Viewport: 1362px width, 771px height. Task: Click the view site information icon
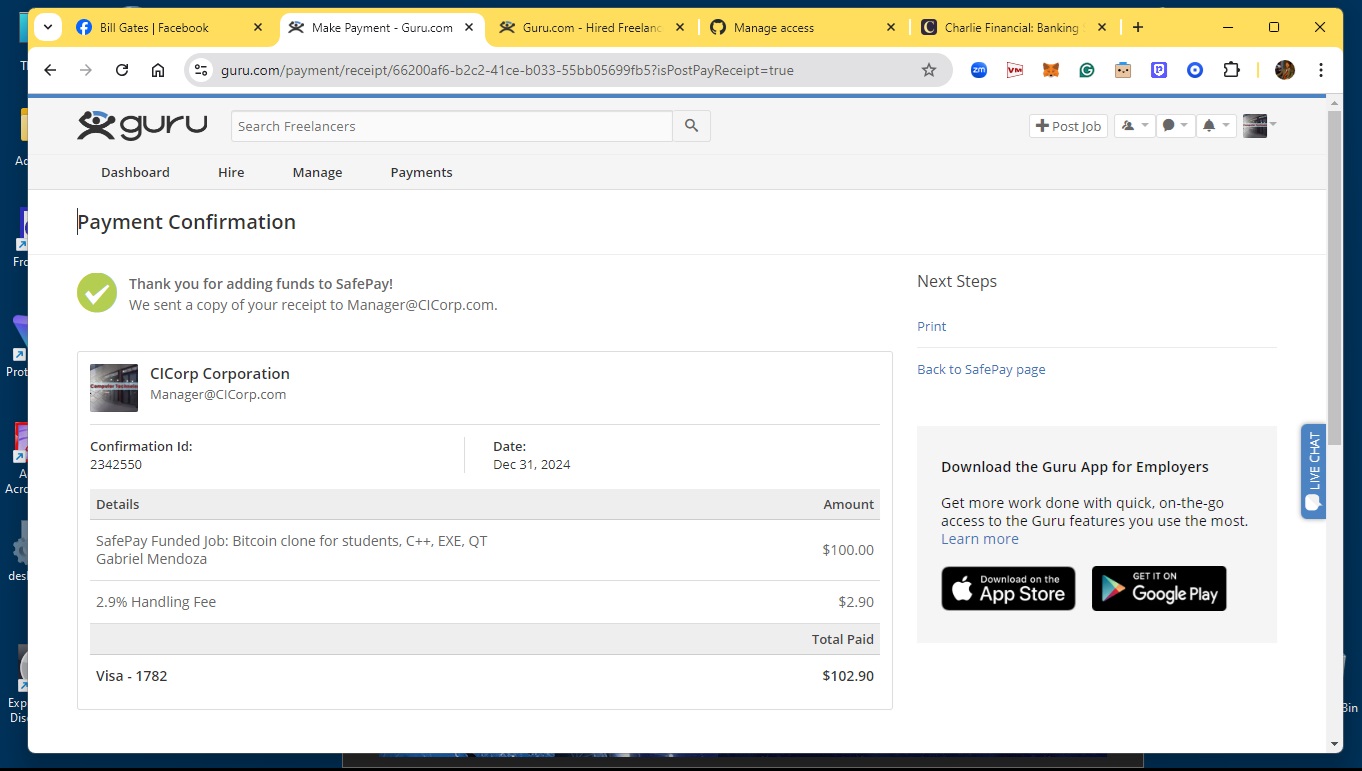click(201, 70)
